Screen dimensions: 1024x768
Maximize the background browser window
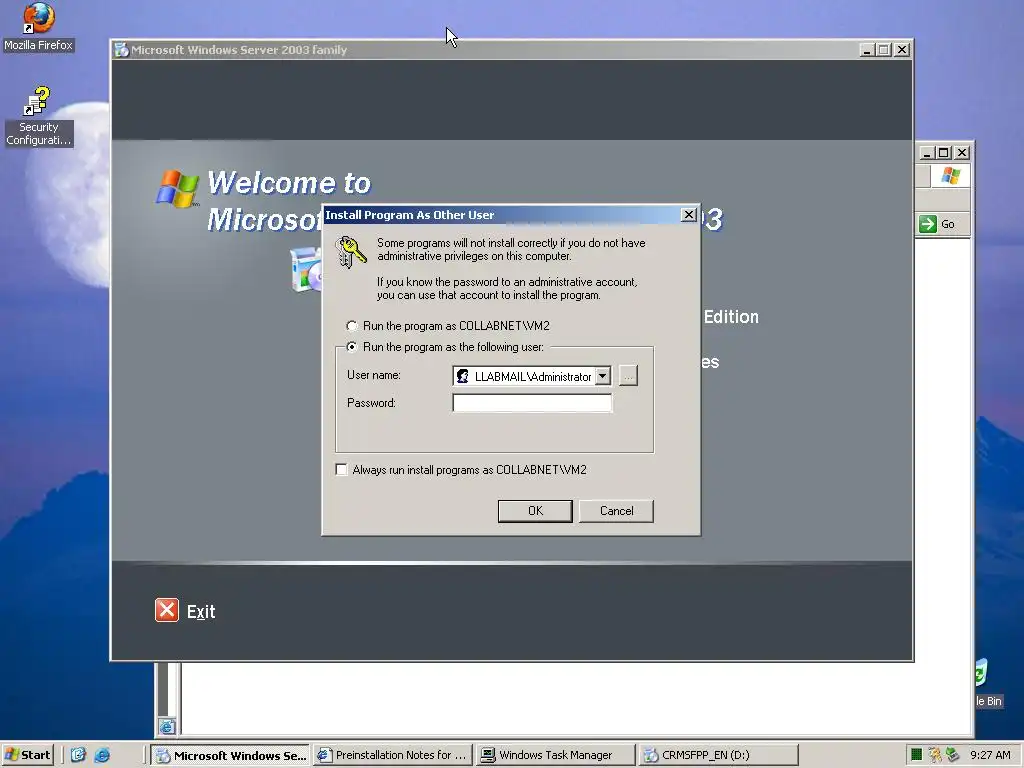(x=944, y=153)
